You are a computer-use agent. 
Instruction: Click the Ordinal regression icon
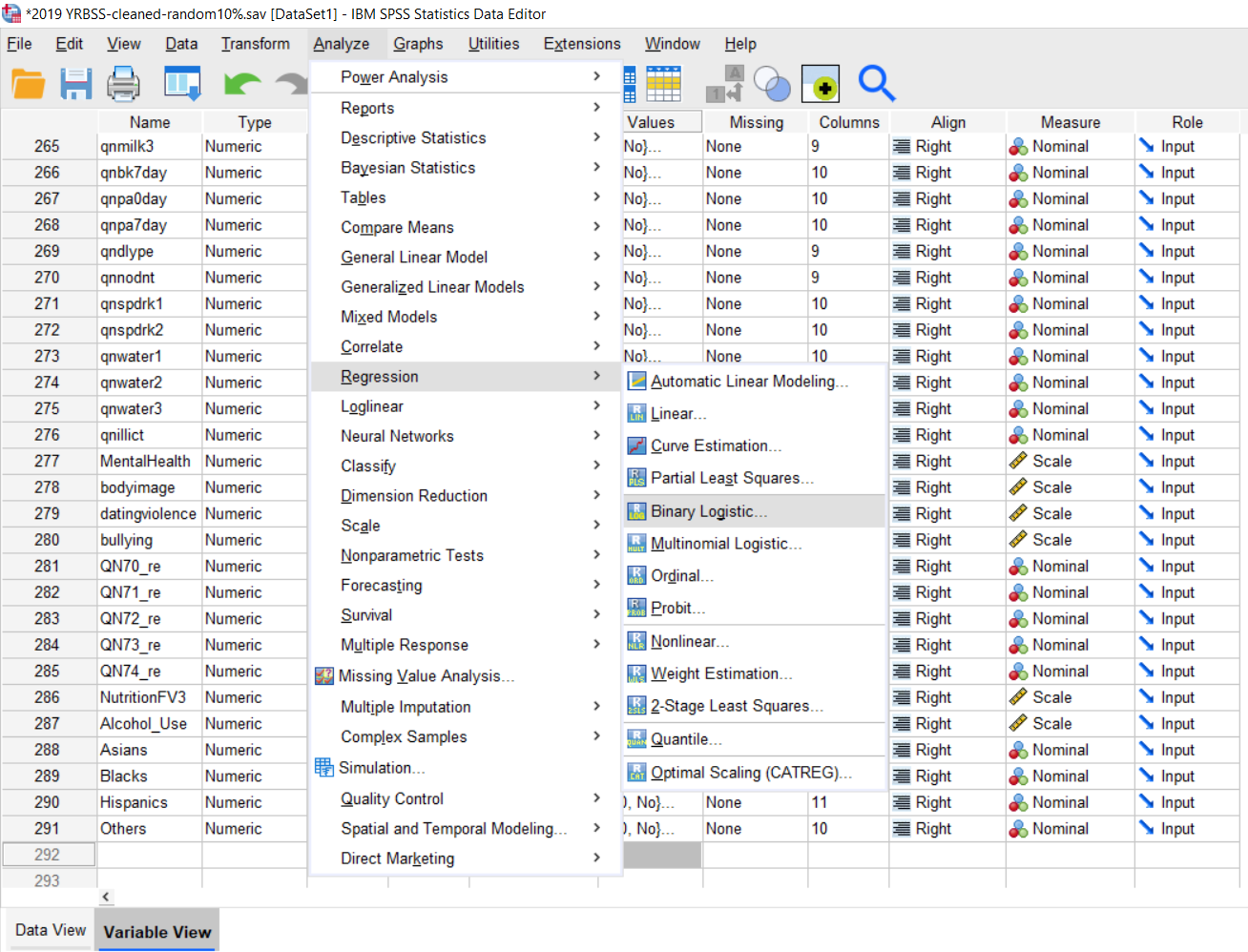tap(636, 576)
